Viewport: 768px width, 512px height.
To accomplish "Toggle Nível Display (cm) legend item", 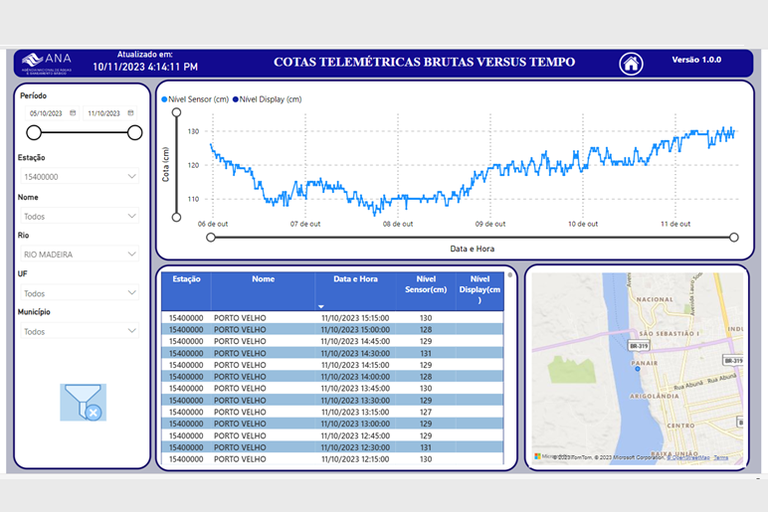I will [267, 99].
